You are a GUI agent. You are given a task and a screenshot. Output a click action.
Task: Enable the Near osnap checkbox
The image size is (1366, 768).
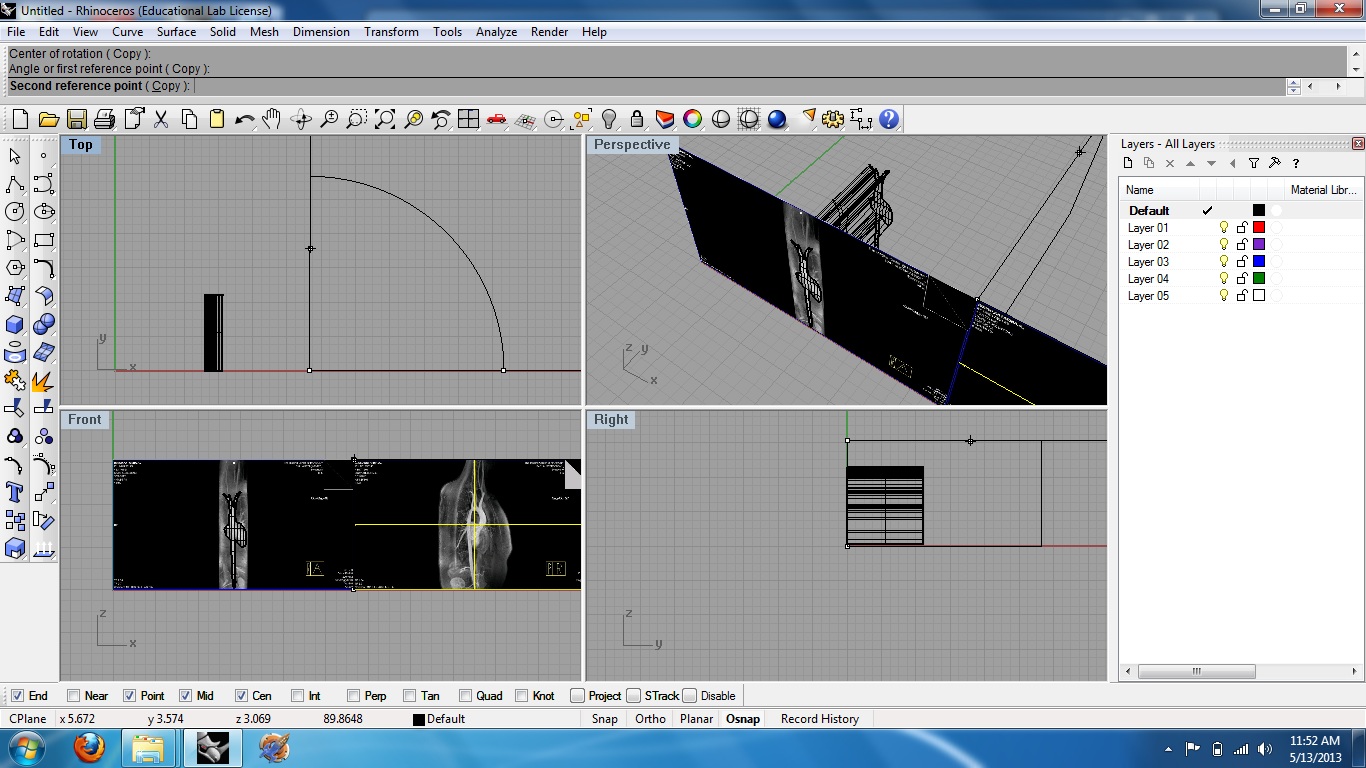[74, 696]
